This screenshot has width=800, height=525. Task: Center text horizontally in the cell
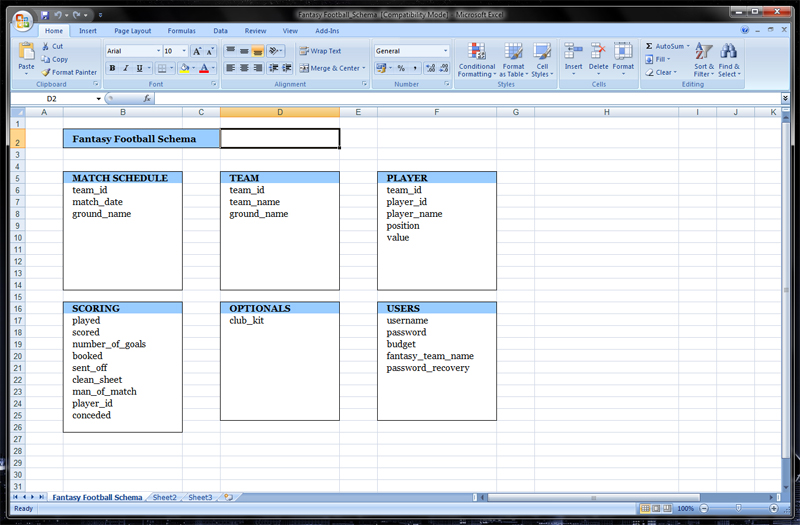point(244,68)
